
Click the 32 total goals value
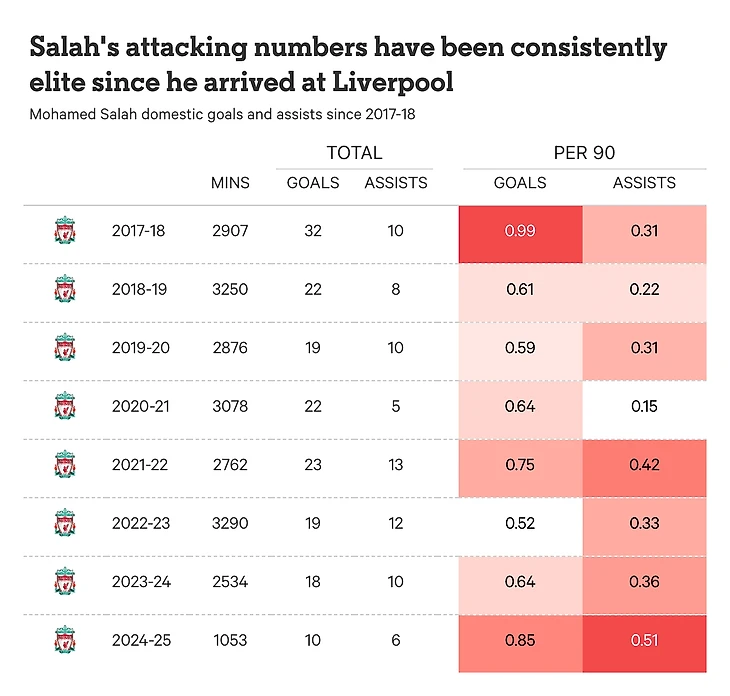(x=313, y=230)
